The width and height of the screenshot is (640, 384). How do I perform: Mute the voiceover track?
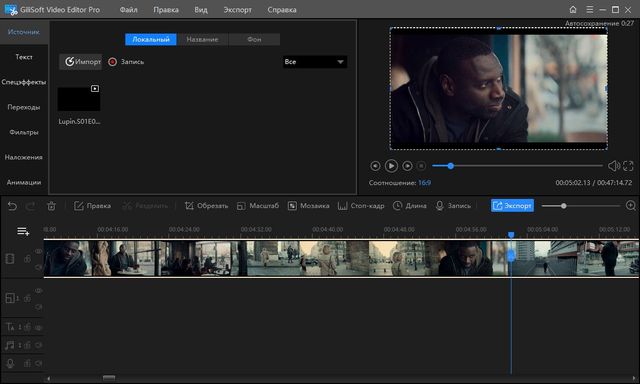38,363
